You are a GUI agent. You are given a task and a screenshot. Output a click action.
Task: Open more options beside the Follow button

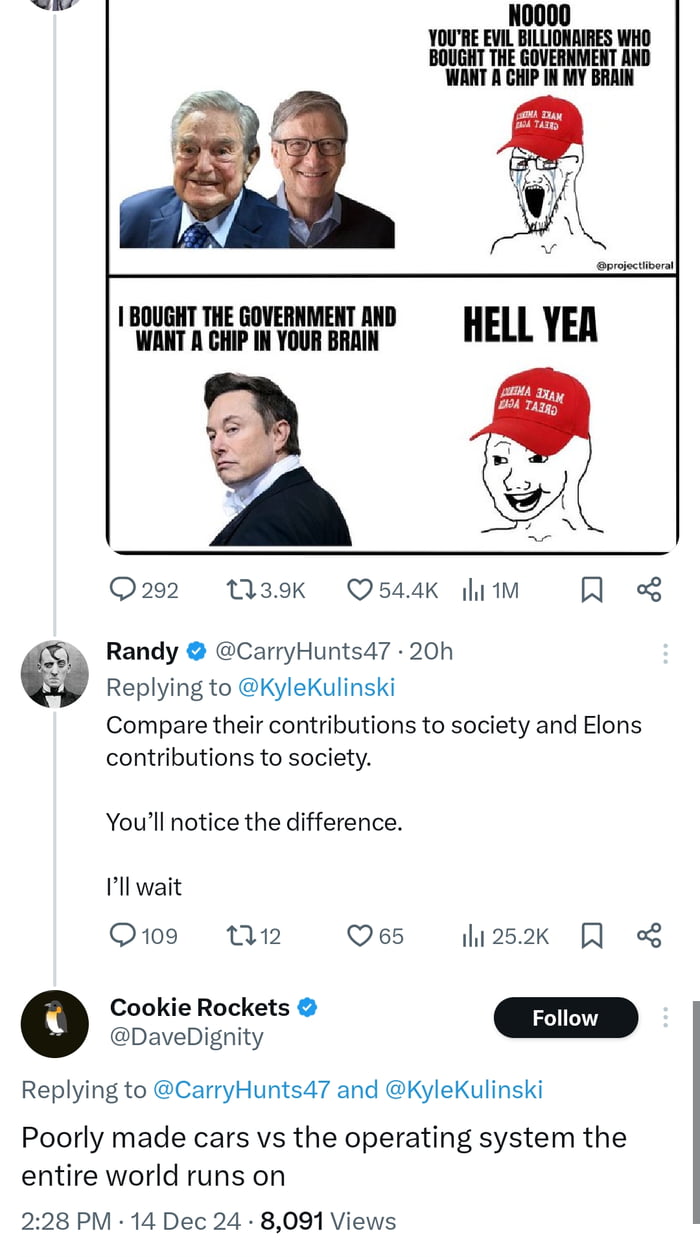point(665,1018)
